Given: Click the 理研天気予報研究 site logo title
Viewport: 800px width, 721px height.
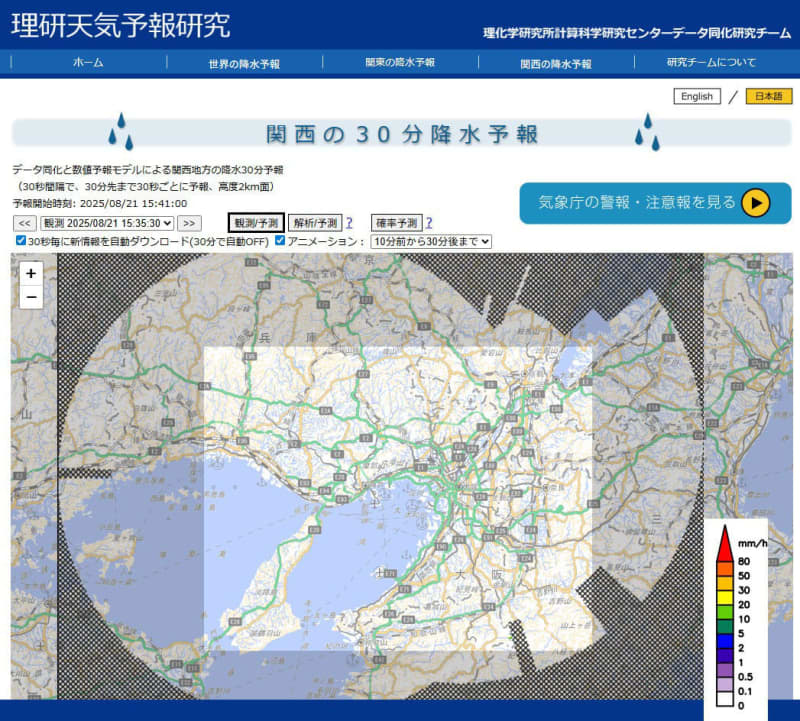Looking at the screenshot, I should (x=121, y=25).
